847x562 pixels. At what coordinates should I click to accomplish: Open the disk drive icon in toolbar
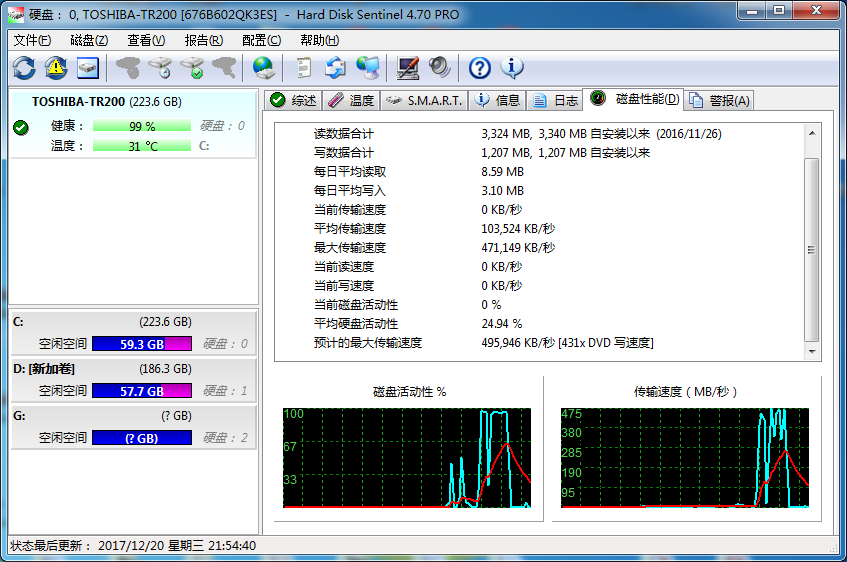[88, 68]
